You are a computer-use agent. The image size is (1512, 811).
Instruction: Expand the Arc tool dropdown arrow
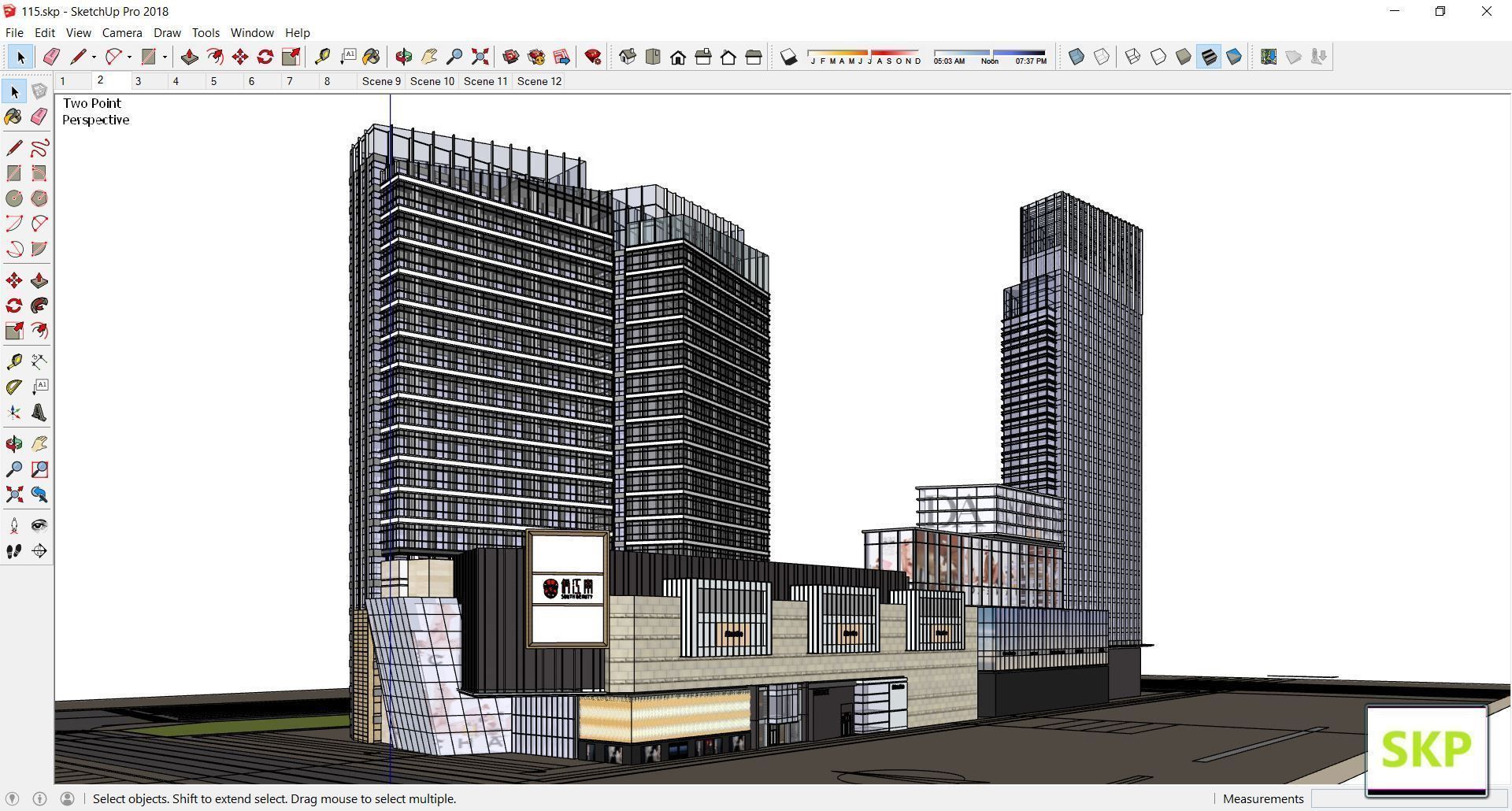[129, 57]
